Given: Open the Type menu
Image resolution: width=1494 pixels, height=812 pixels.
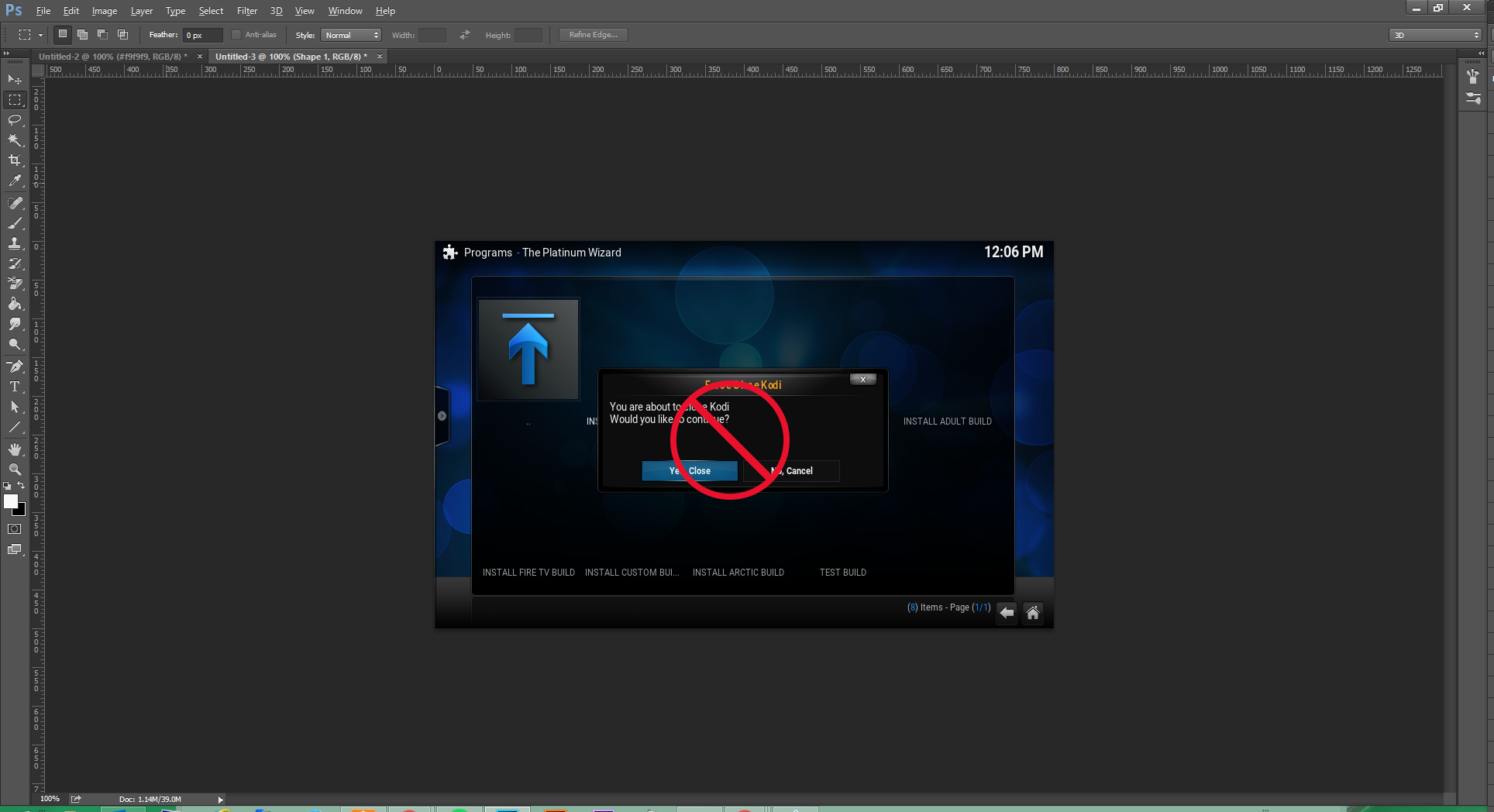Looking at the screenshot, I should (176, 11).
